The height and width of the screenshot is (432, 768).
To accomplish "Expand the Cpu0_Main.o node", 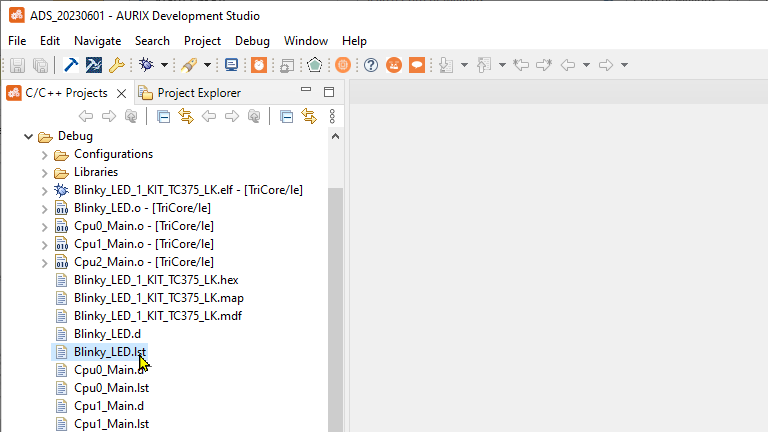I will pyautogui.click(x=45, y=227).
